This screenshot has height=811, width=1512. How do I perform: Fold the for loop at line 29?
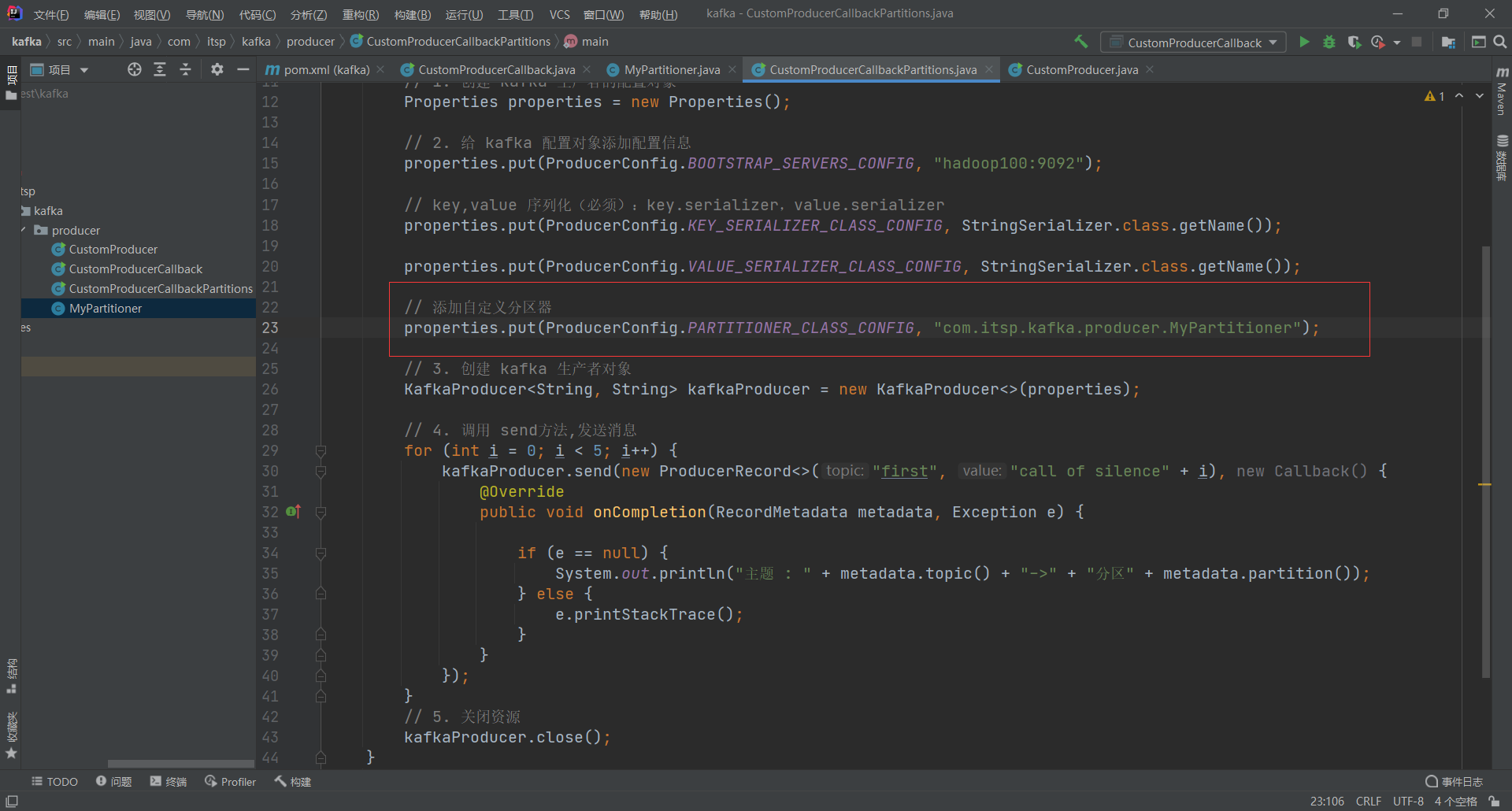tap(321, 450)
